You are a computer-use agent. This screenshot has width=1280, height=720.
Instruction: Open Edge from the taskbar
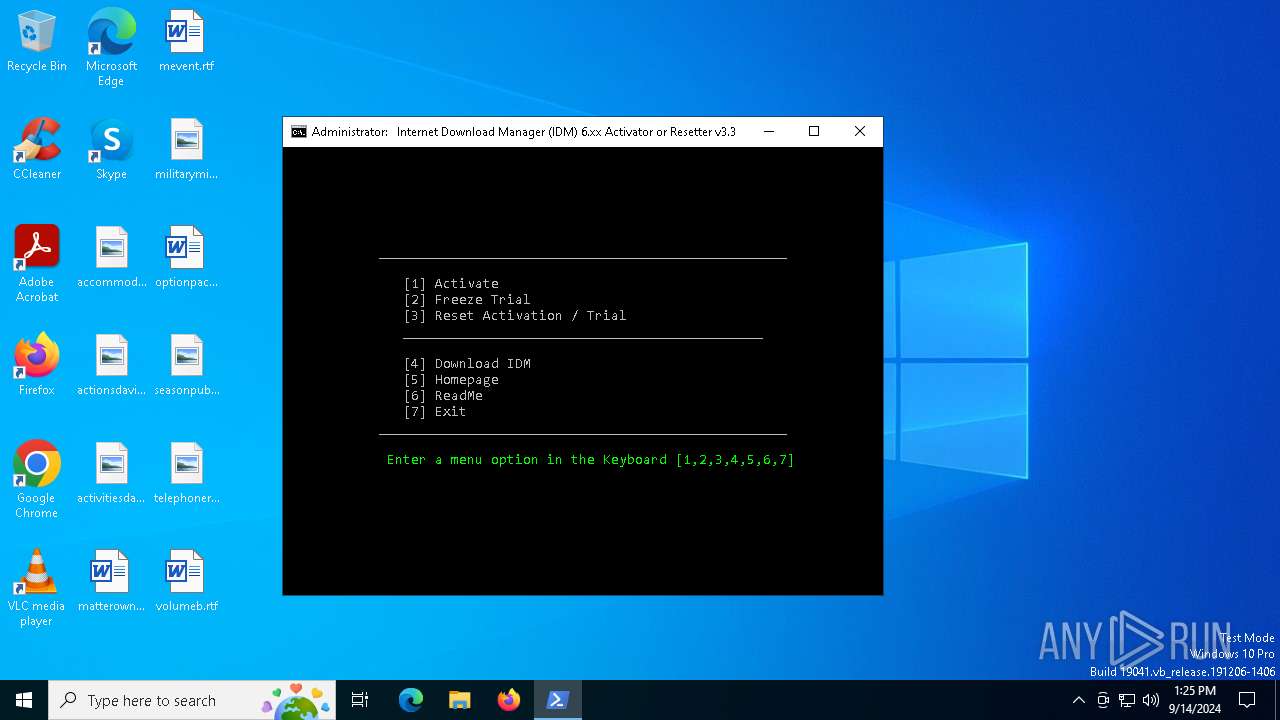coord(411,700)
